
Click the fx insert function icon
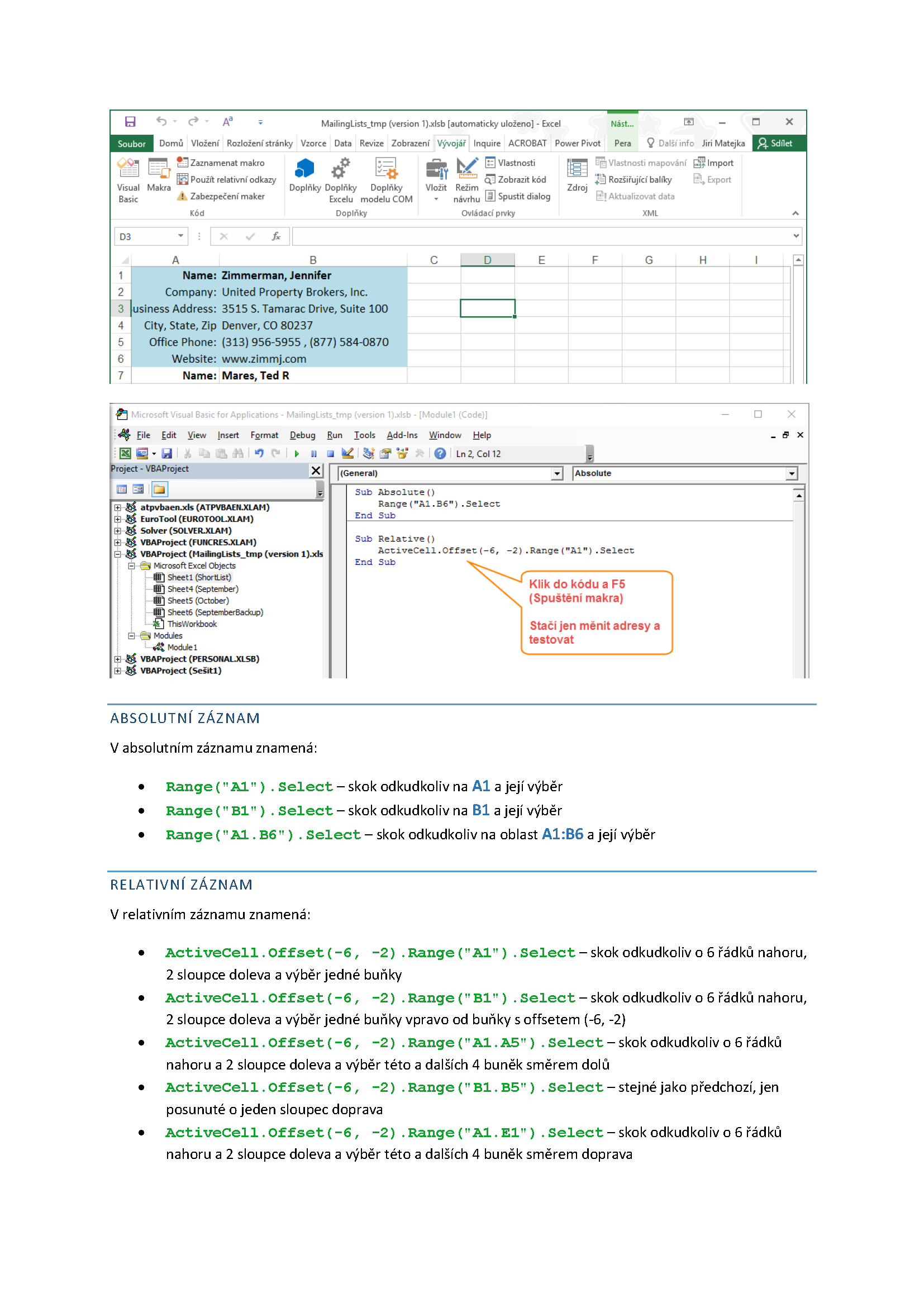point(276,236)
